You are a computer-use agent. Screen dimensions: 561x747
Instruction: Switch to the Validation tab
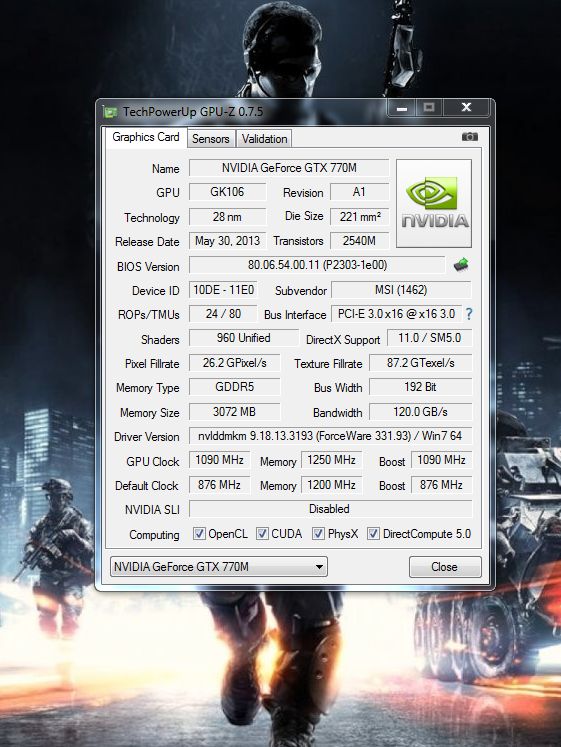click(x=264, y=139)
